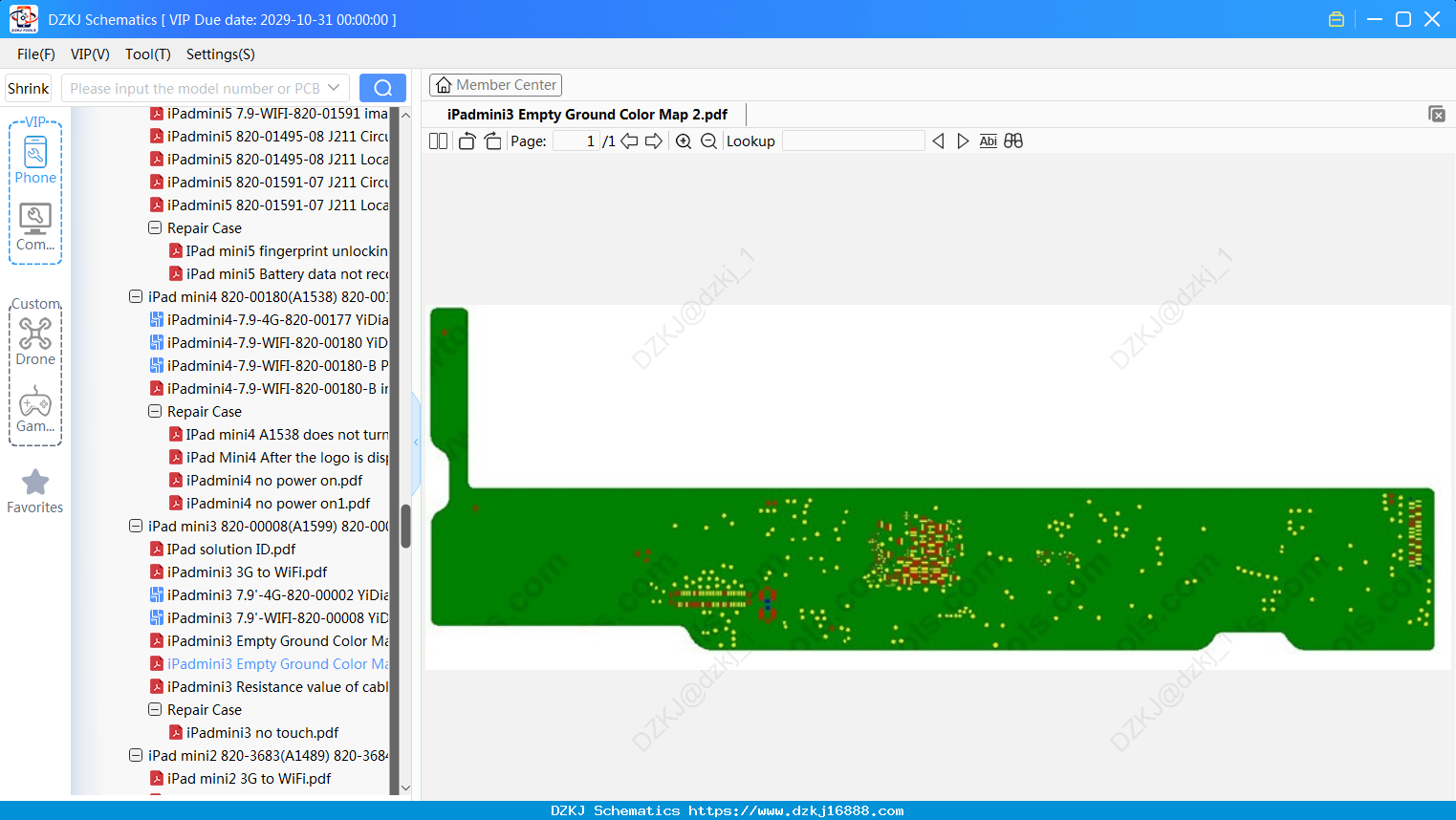
Task: Open iPad mini5 Battery data not received case
Action: [x=278, y=274]
